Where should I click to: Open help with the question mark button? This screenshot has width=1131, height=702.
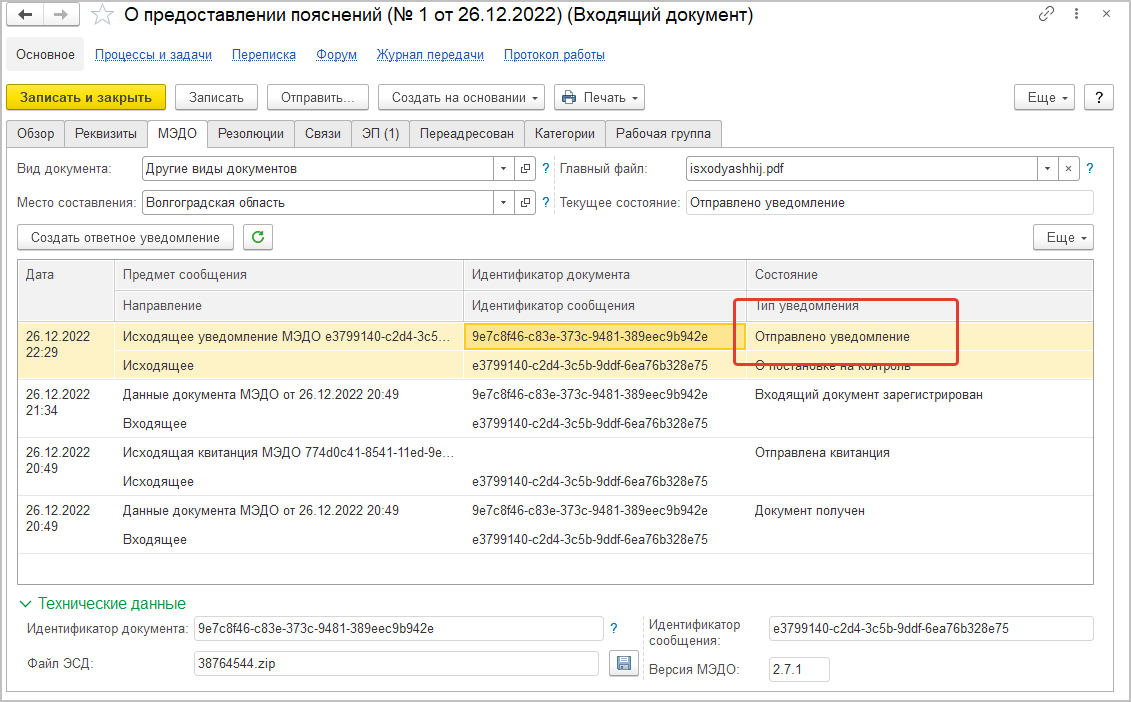pyautogui.click(x=1099, y=97)
